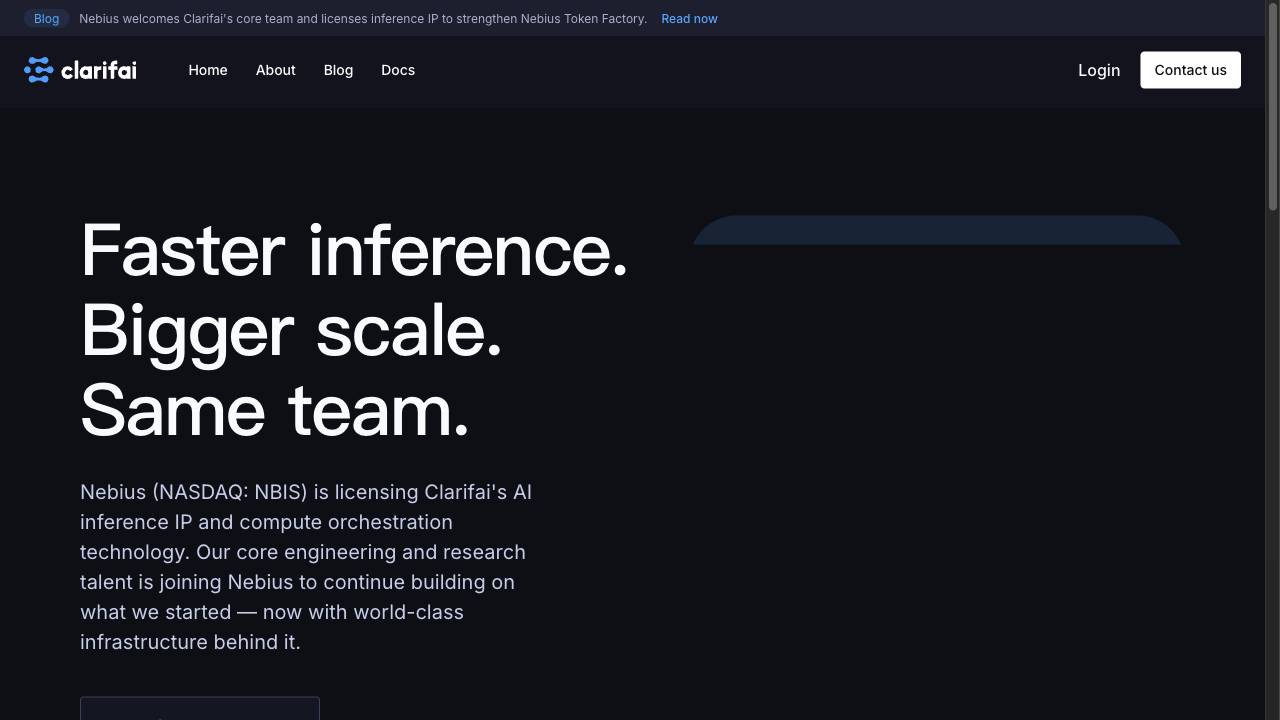Click the Contact us button

(x=1190, y=70)
